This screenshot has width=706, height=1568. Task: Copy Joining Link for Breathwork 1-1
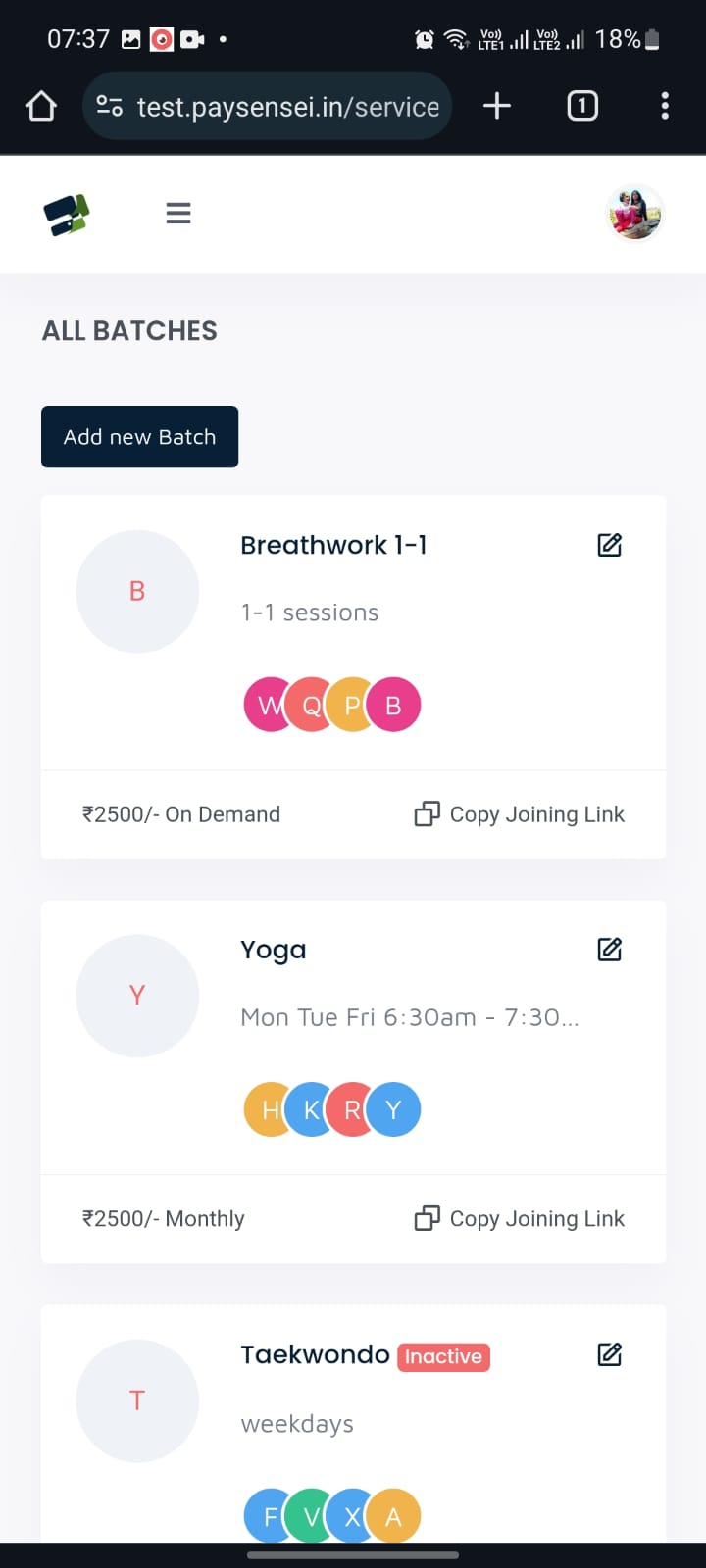pyautogui.click(x=520, y=814)
